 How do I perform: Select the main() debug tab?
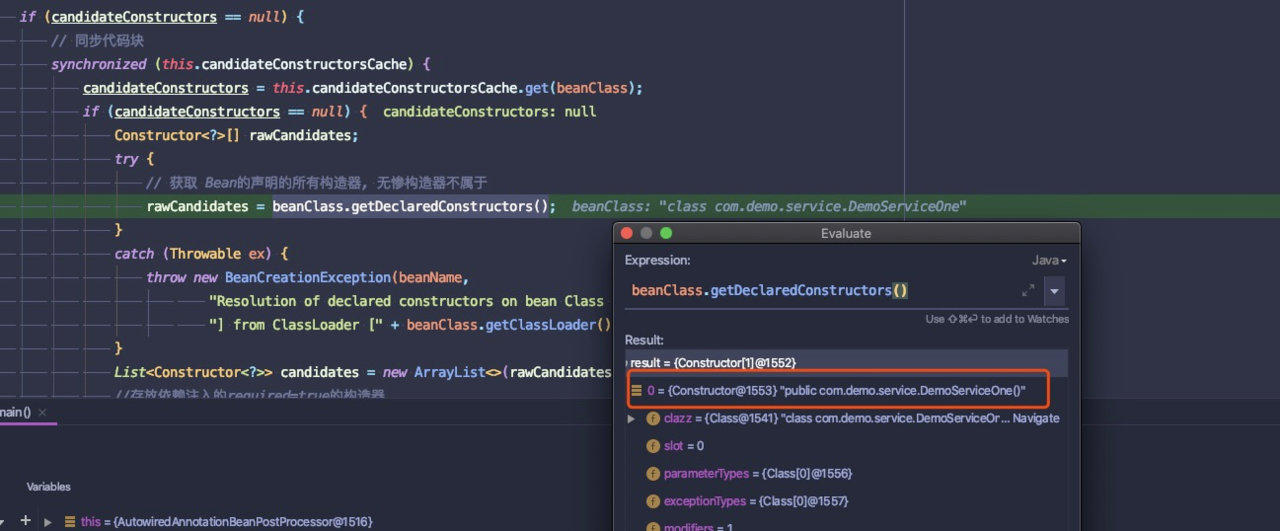point(15,412)
